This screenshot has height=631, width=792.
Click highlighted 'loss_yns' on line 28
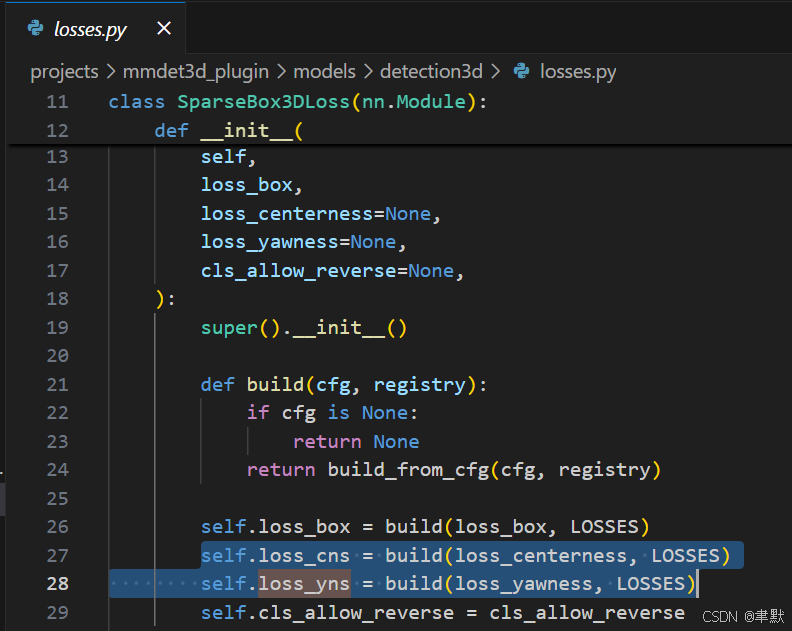pyautogui.click(x=304, y=584)
